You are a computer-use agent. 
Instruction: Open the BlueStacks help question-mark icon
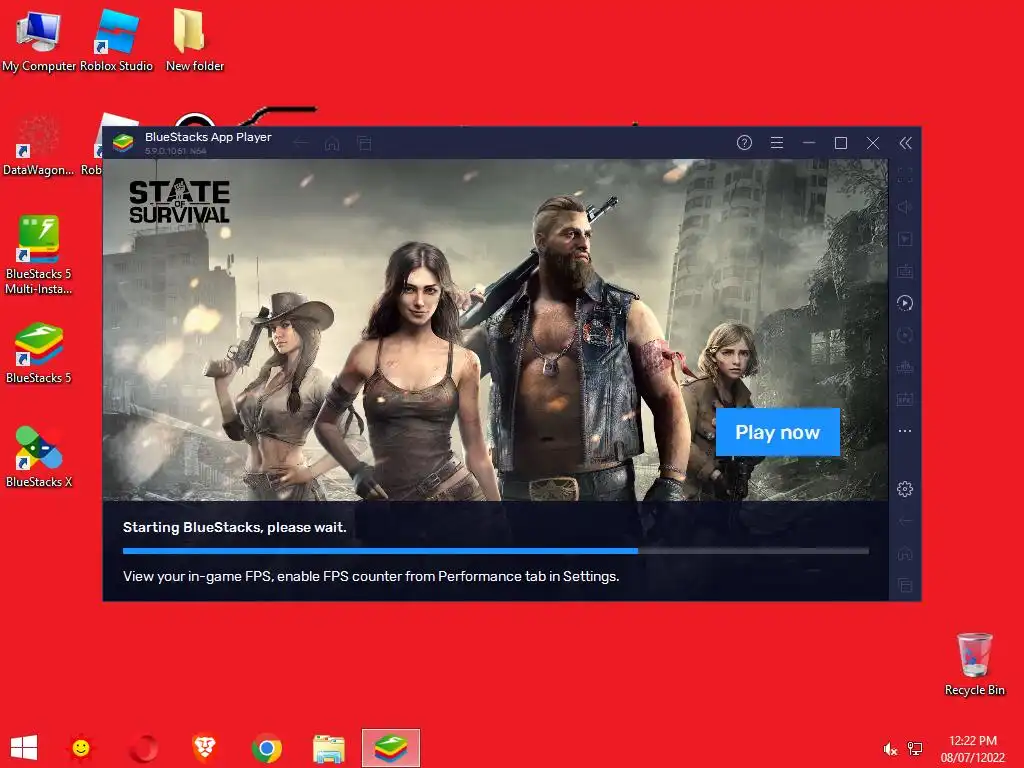pyautogui.click(x=744, y=143)
